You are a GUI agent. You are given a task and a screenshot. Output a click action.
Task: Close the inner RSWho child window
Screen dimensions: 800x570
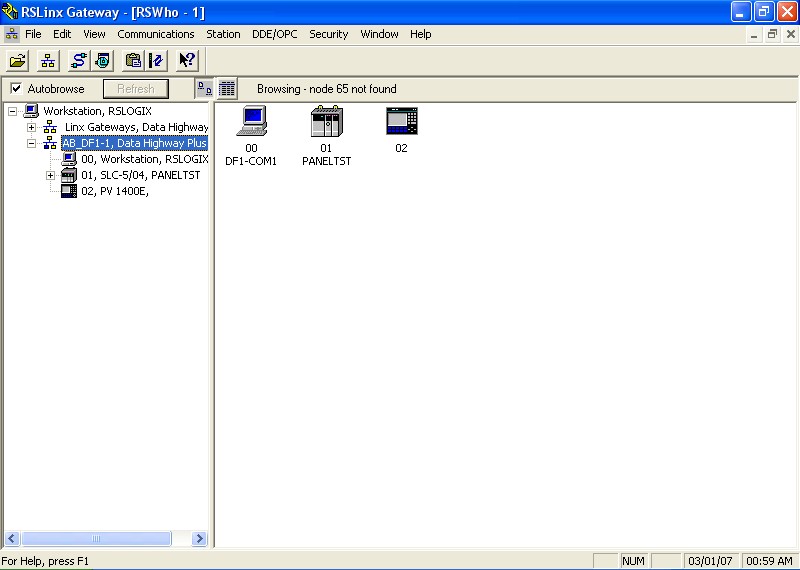pos(790,35)
